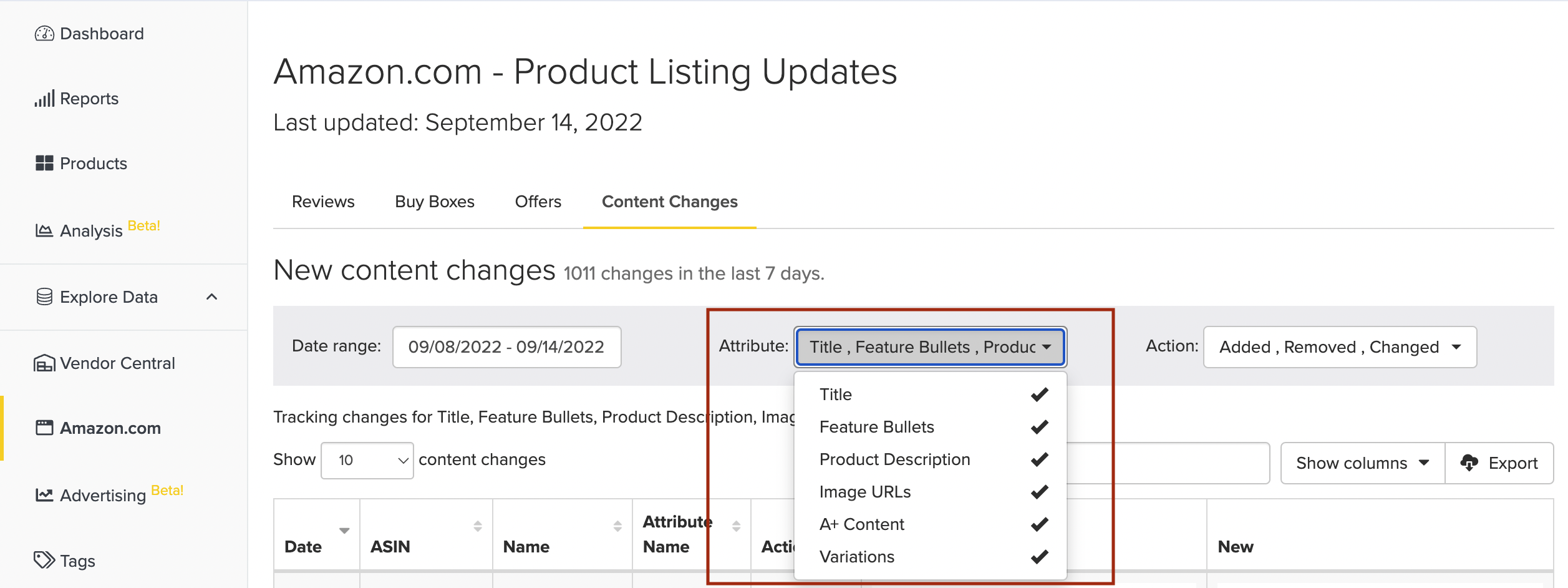The height and width of the screenshot is (588, 1568).
Task: Select the Content Changes tab
Action: pyautogui.click(x=670, y=202)
